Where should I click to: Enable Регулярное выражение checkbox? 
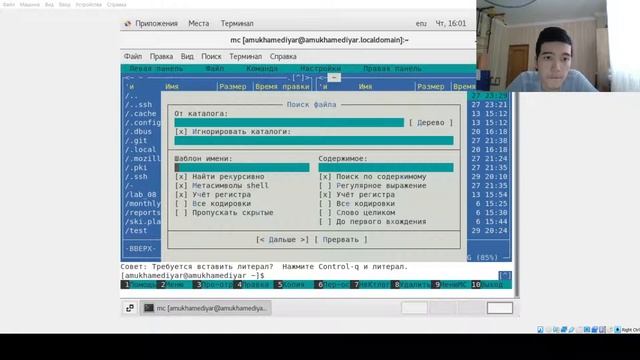(x=325, y=186)
